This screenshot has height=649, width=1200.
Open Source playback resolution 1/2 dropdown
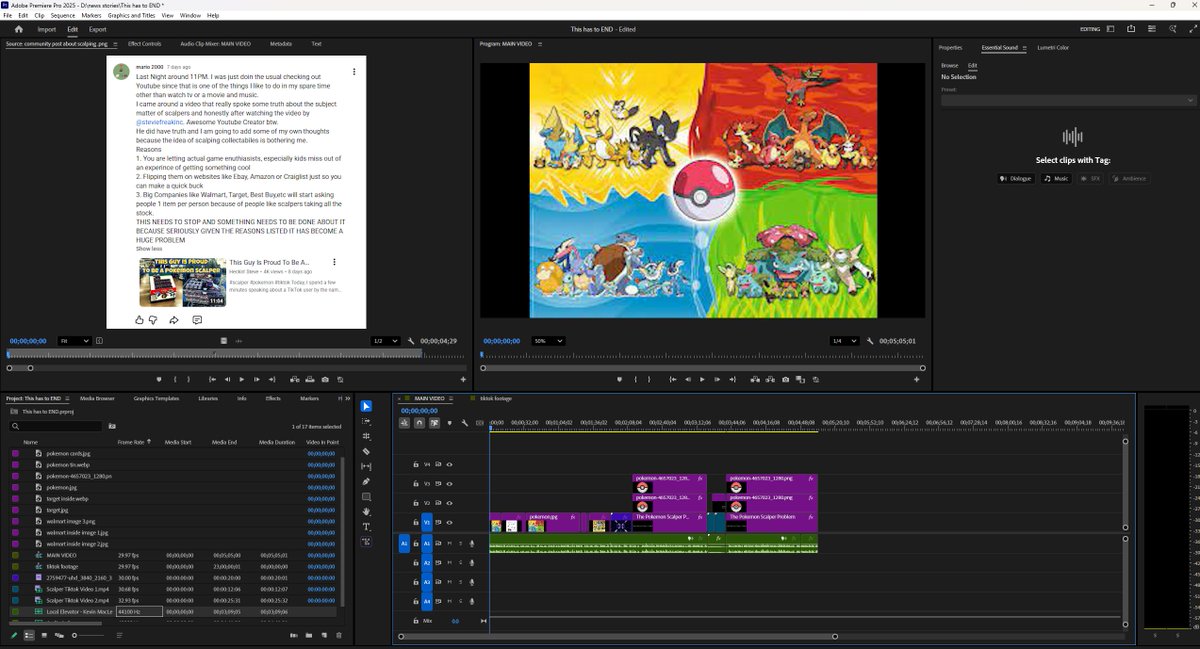384,341
